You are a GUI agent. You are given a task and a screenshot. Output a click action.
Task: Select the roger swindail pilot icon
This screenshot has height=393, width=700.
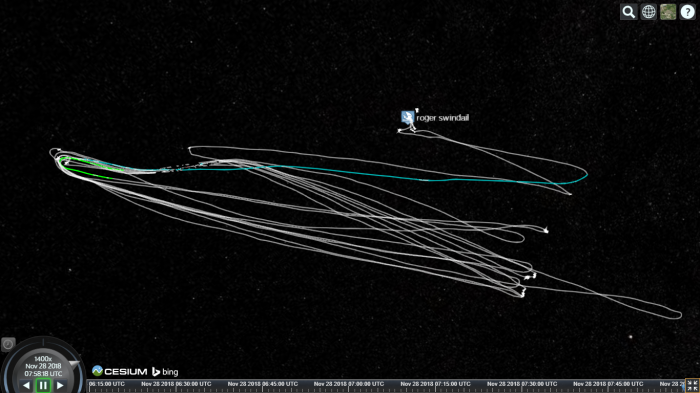pos(407,117)
